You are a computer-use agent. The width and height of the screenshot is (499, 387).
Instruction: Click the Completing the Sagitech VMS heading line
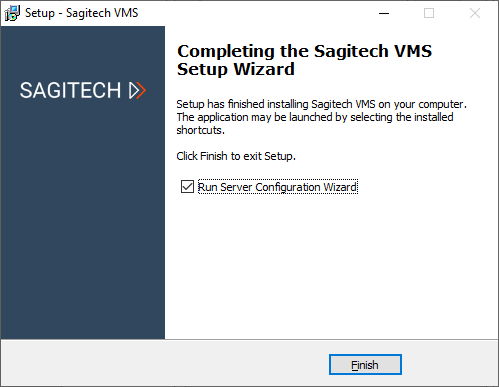pos(304,51)
